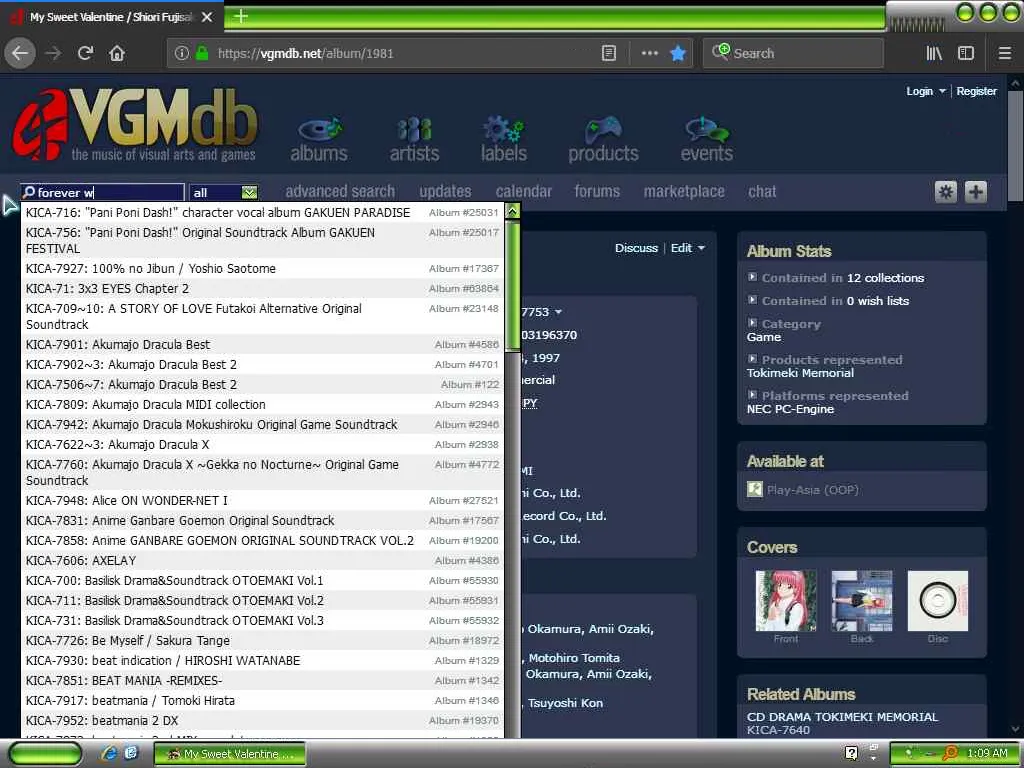Open the advanced search menu item
1024x768 pixels.
(340, 191)
